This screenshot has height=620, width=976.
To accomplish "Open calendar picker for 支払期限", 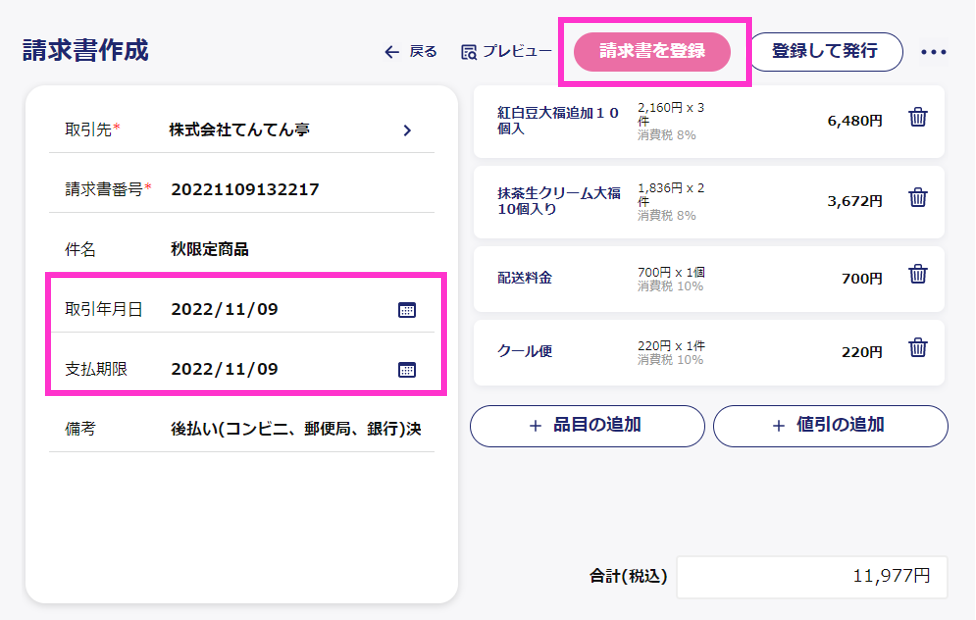I will (406, 369).
